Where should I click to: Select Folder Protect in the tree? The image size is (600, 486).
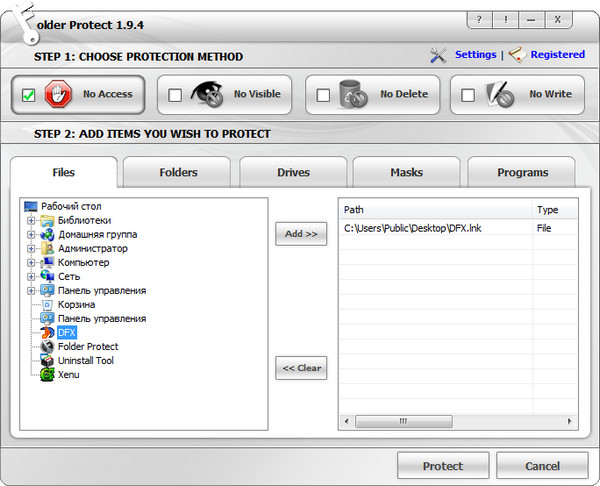[88, 347]
